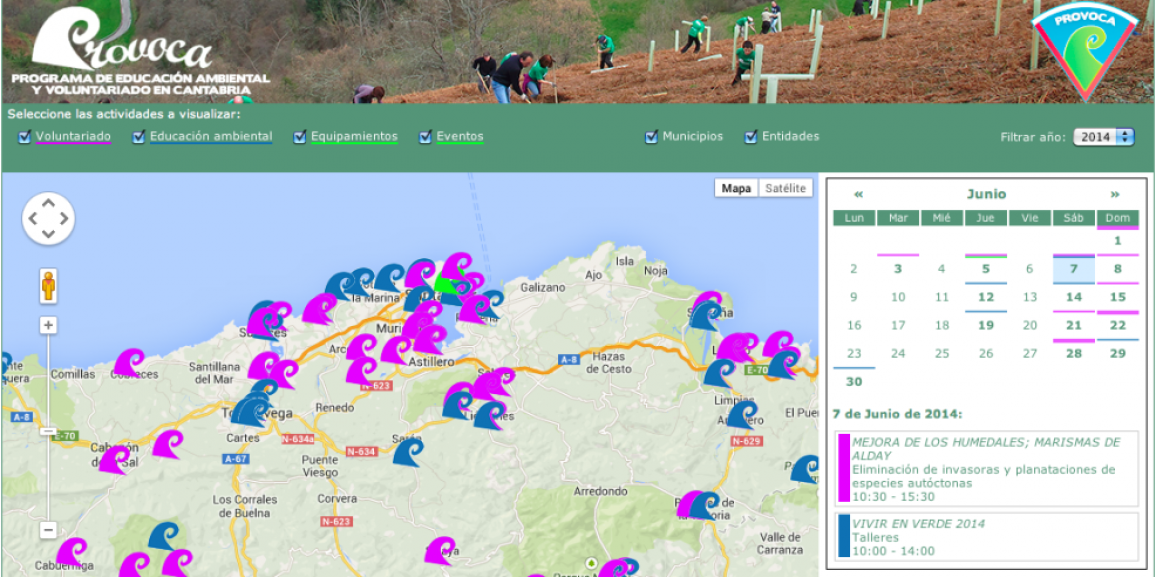Click the Voluntariado label link

point(74,136)
